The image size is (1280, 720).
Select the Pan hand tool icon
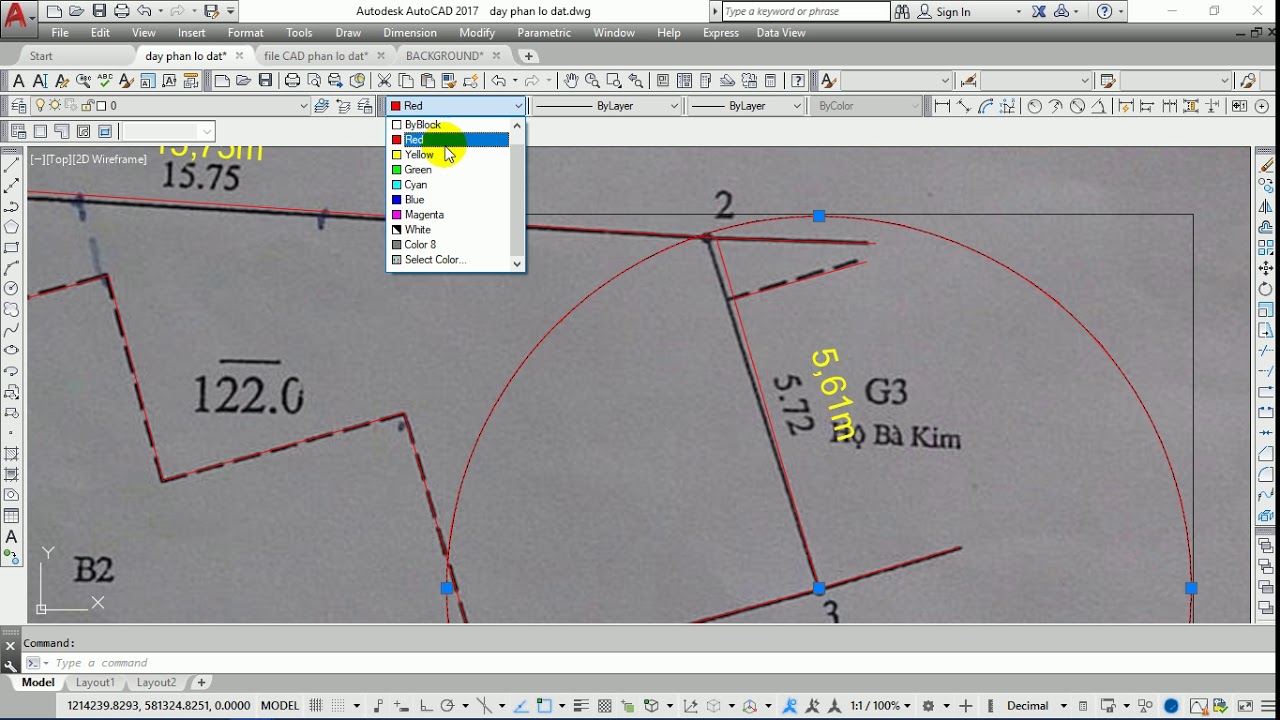(x=570, y=81)
